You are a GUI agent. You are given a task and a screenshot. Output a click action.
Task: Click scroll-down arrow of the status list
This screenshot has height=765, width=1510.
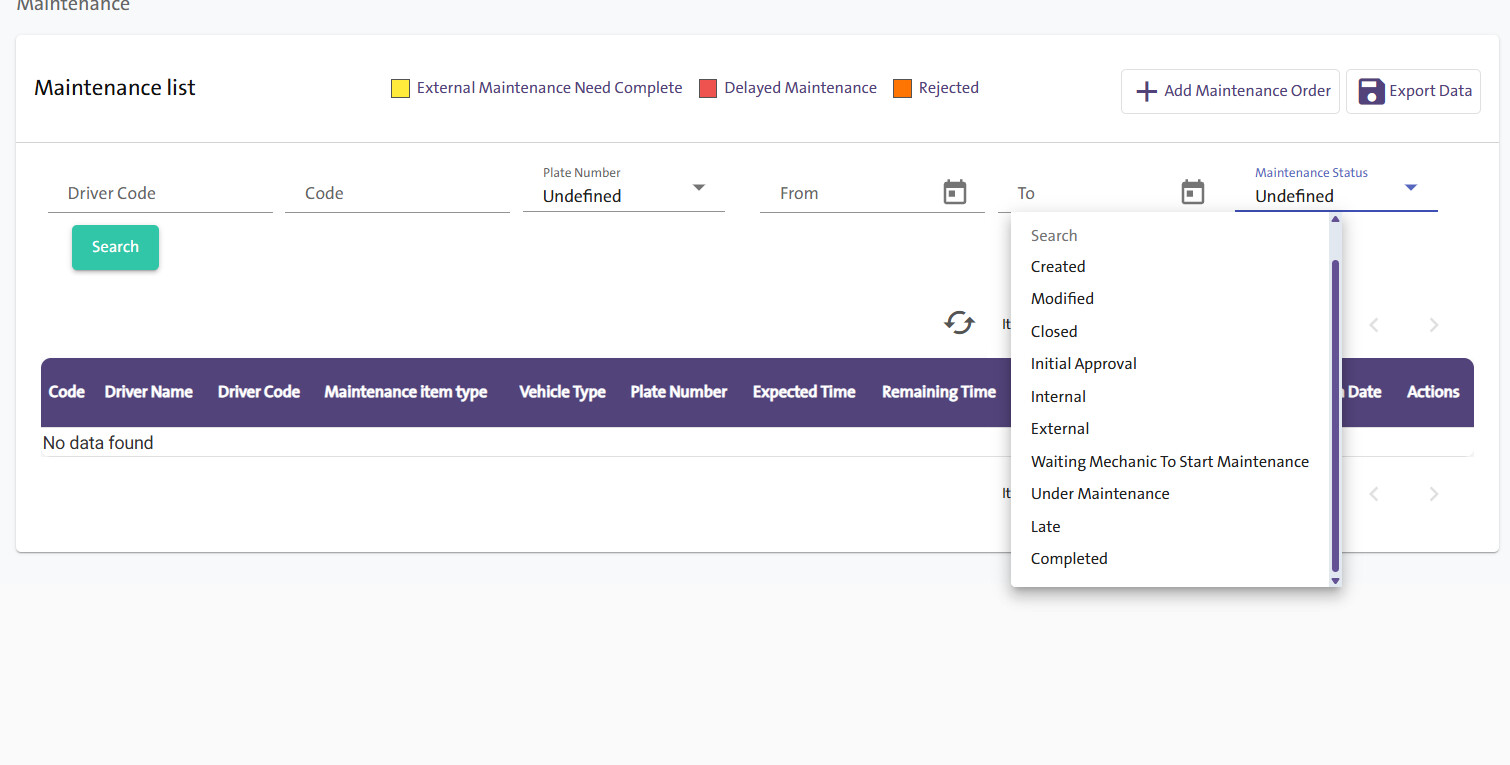pos(1335,580)
